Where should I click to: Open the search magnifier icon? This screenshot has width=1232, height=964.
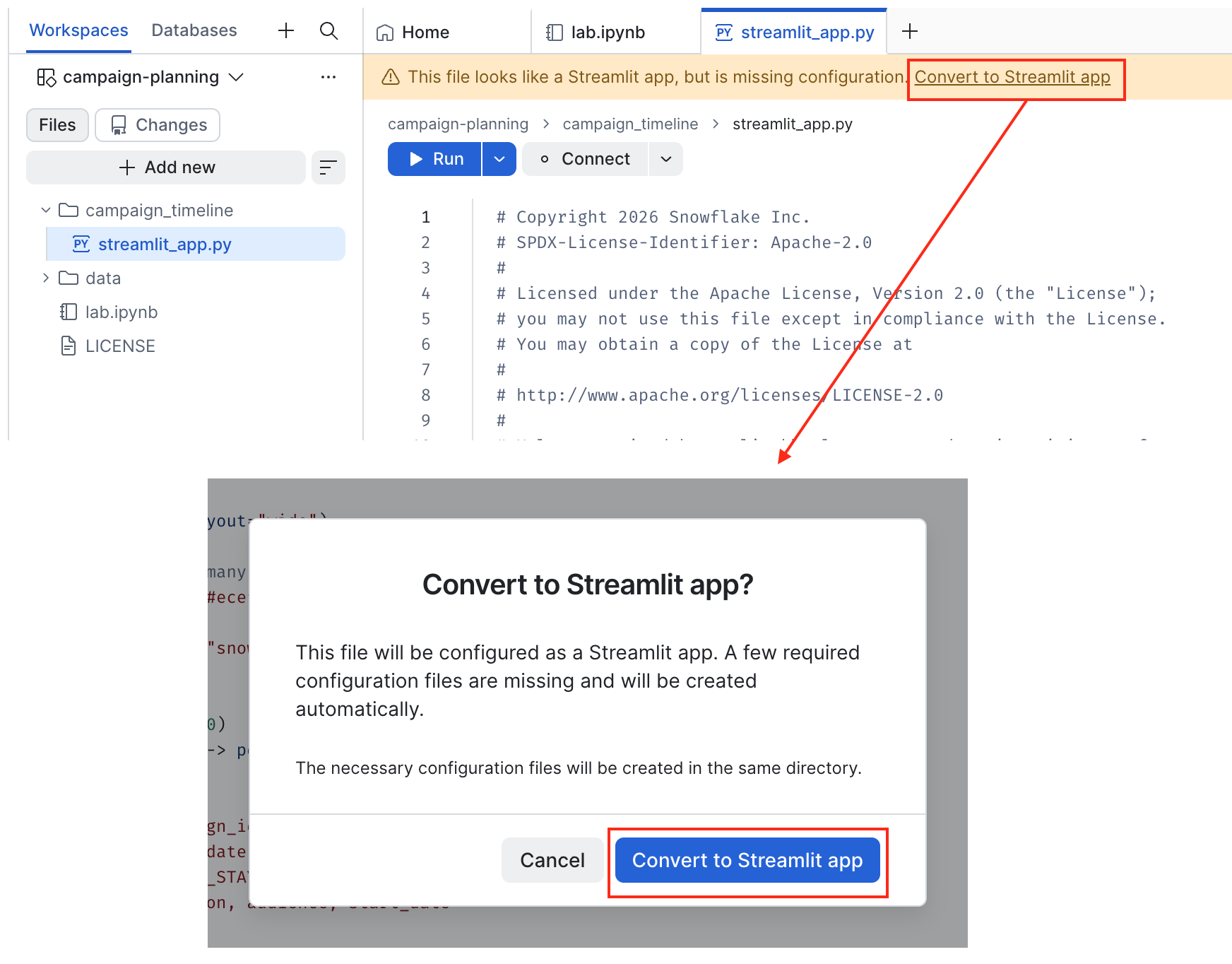(328, 30)
